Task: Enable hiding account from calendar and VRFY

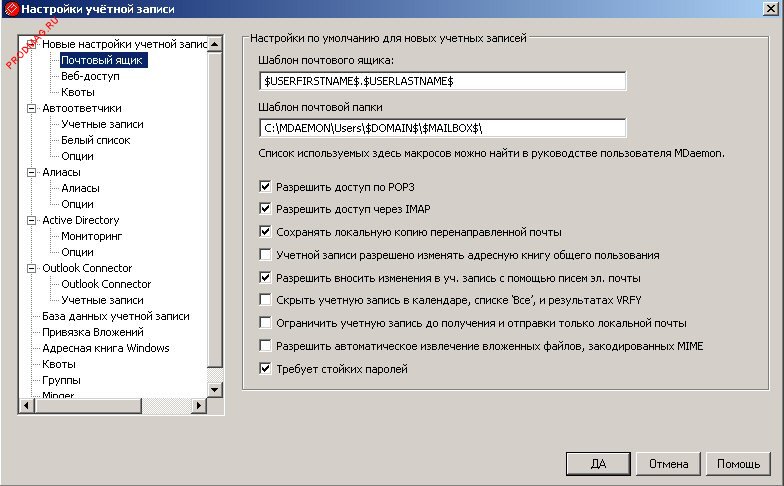Action: pyautogui.click(x=265, y=300)
